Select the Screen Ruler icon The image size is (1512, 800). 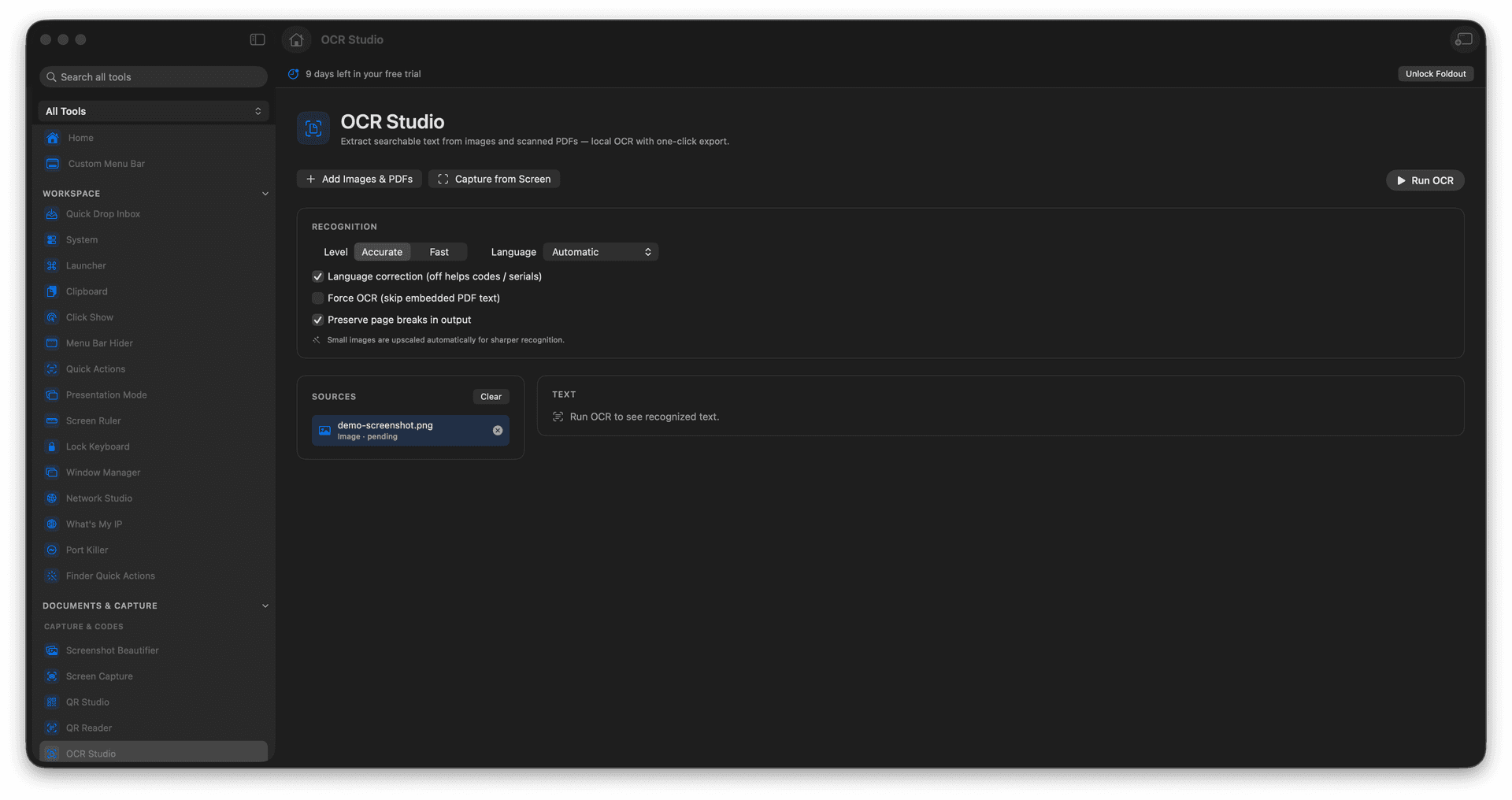tap(52, 421)
